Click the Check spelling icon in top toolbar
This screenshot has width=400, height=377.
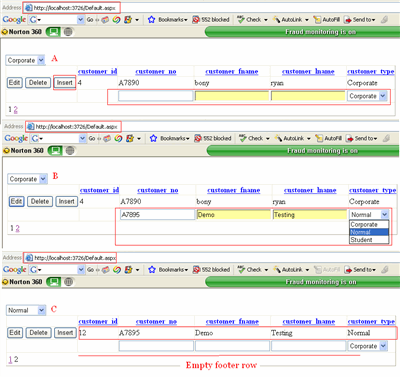click(x=241, y=20)
